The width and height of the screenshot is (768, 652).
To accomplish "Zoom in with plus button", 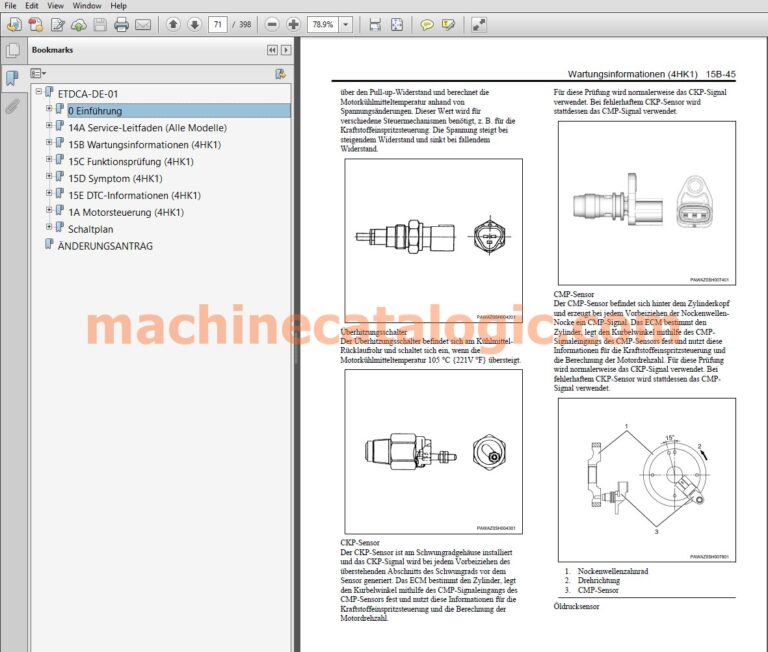I will (293, 24).
